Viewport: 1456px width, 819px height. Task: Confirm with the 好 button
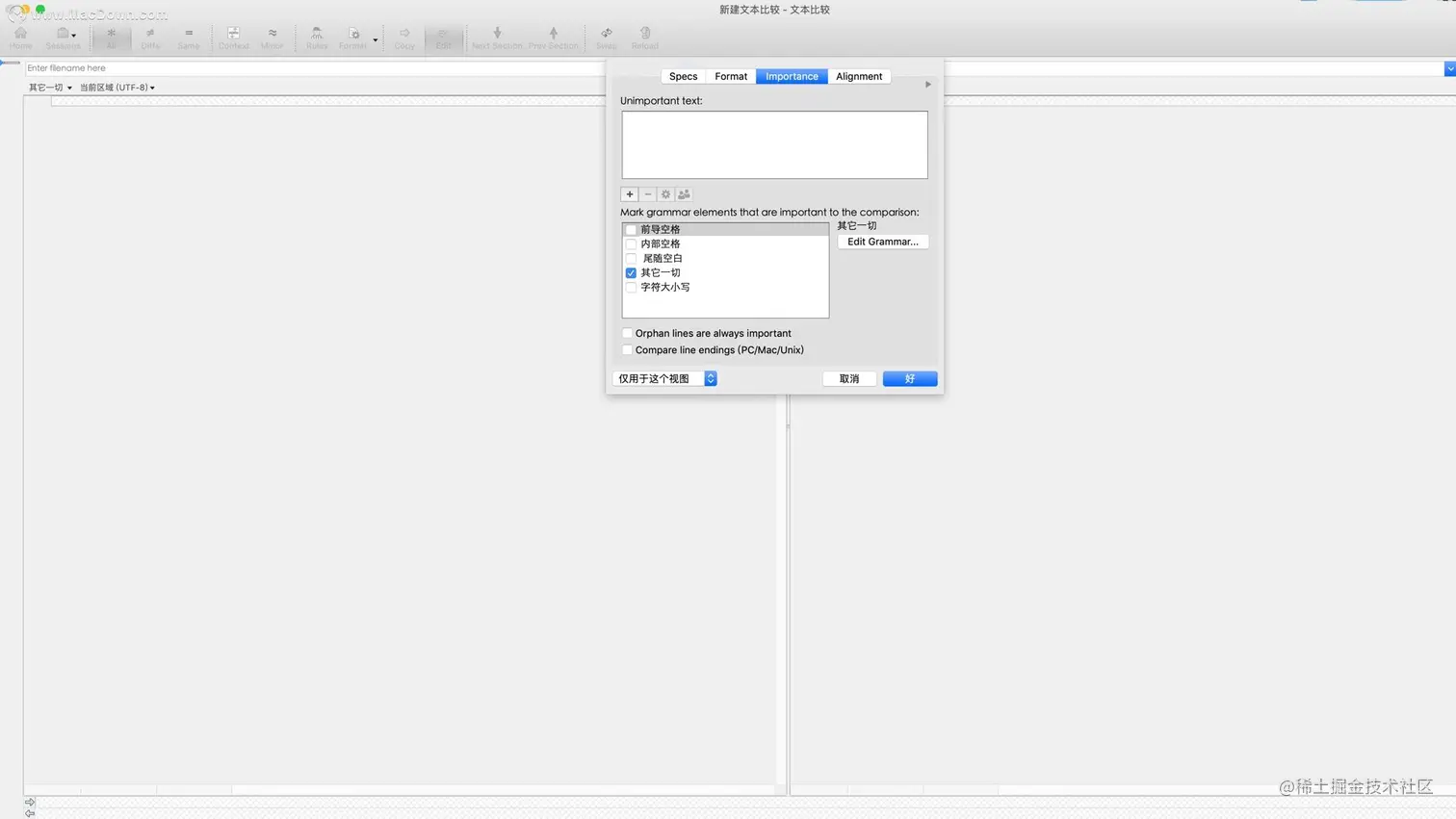910,379
